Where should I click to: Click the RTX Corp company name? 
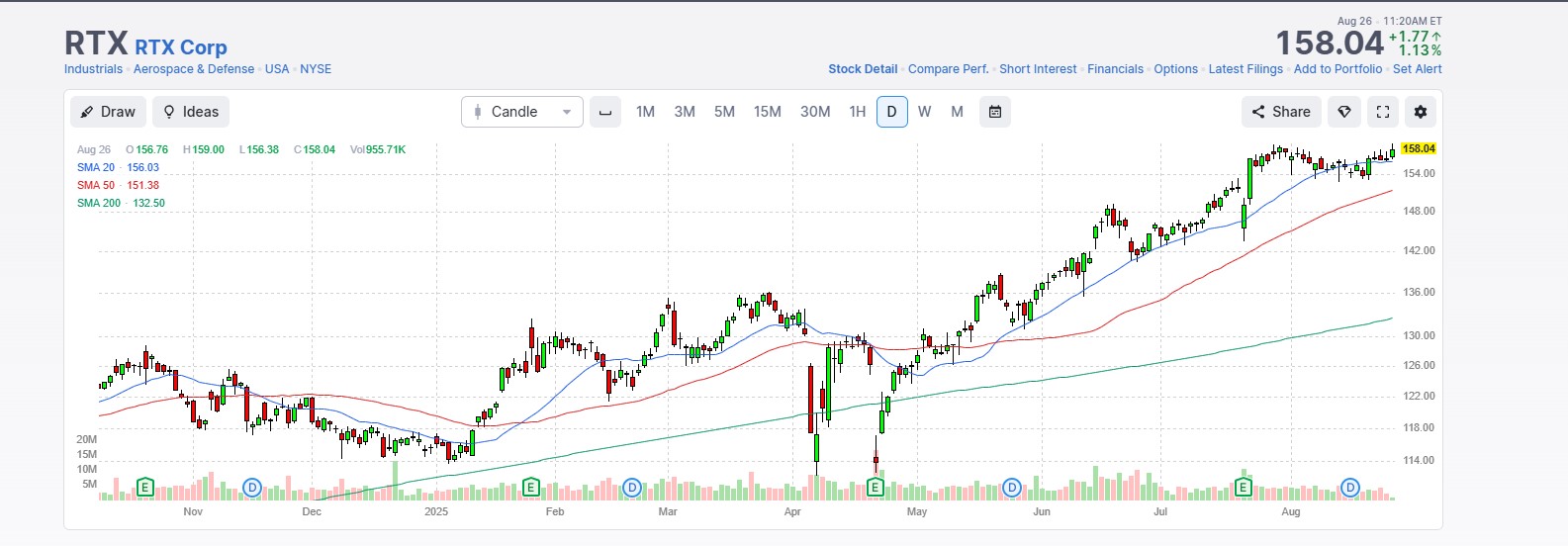pos(181,47)
